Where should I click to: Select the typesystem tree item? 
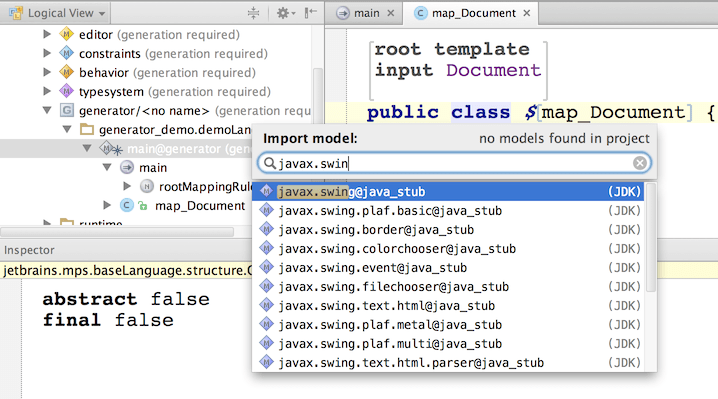click(111, 92)
